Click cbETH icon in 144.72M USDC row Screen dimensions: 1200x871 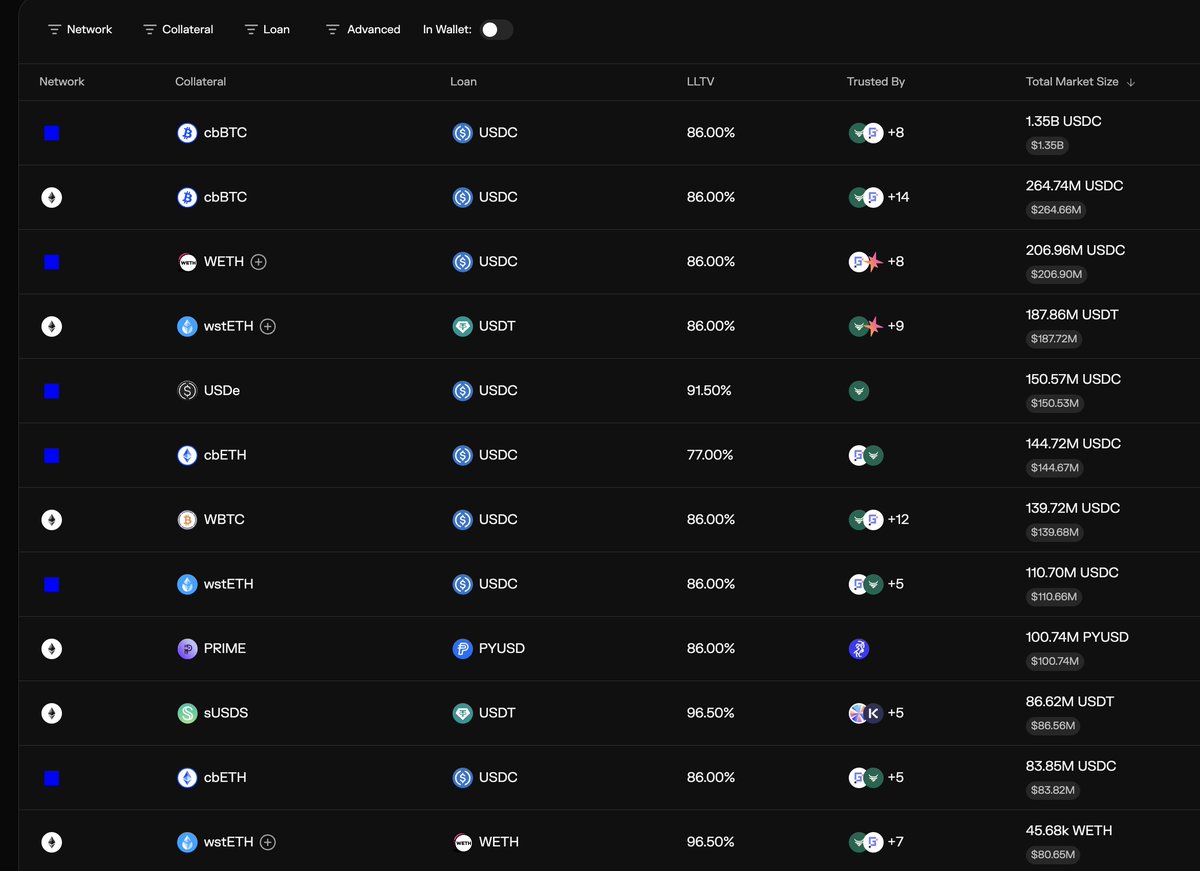[x=187, y=455]
